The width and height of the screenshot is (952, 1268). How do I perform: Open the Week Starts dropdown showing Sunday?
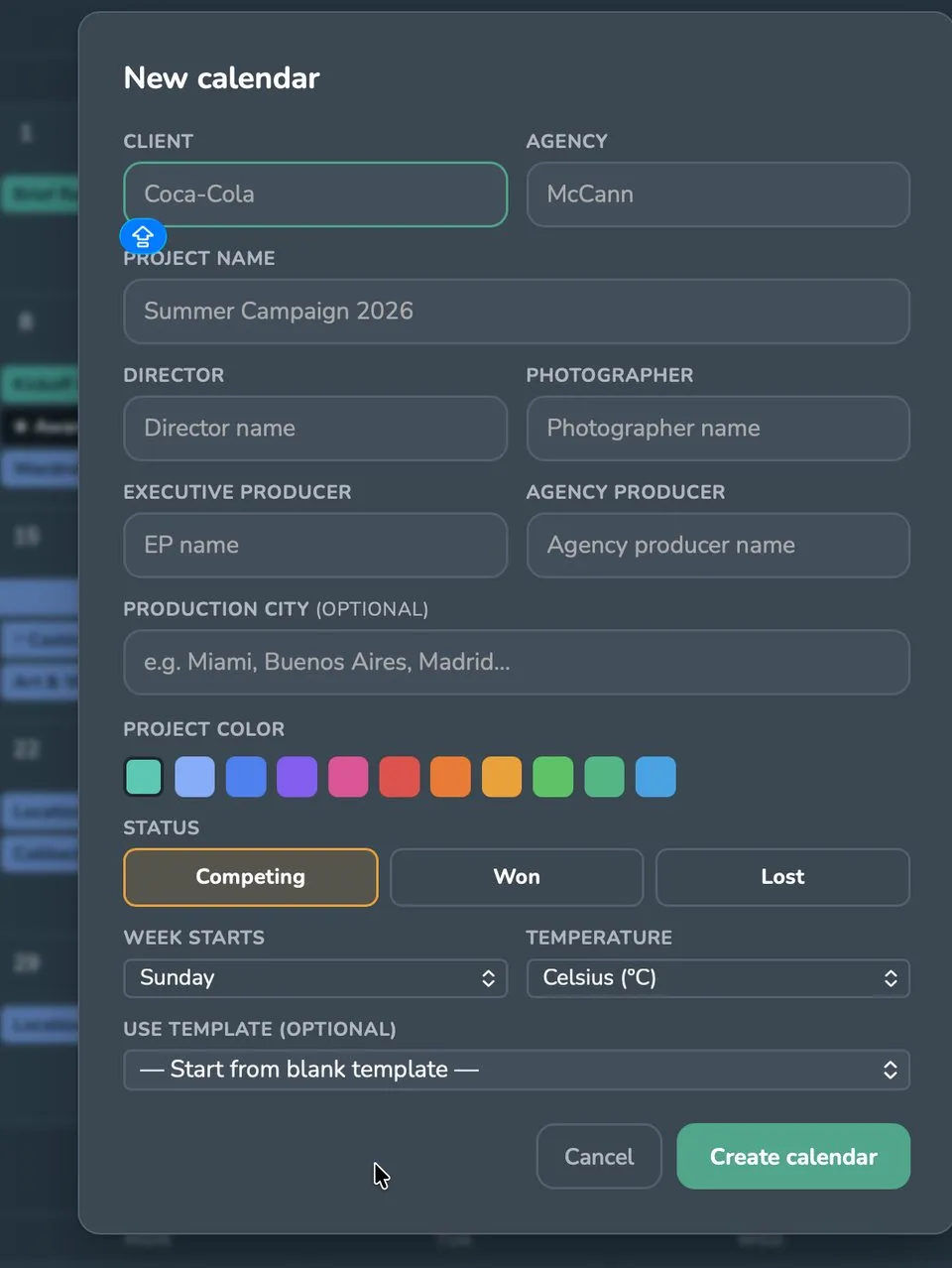point(315,978)
